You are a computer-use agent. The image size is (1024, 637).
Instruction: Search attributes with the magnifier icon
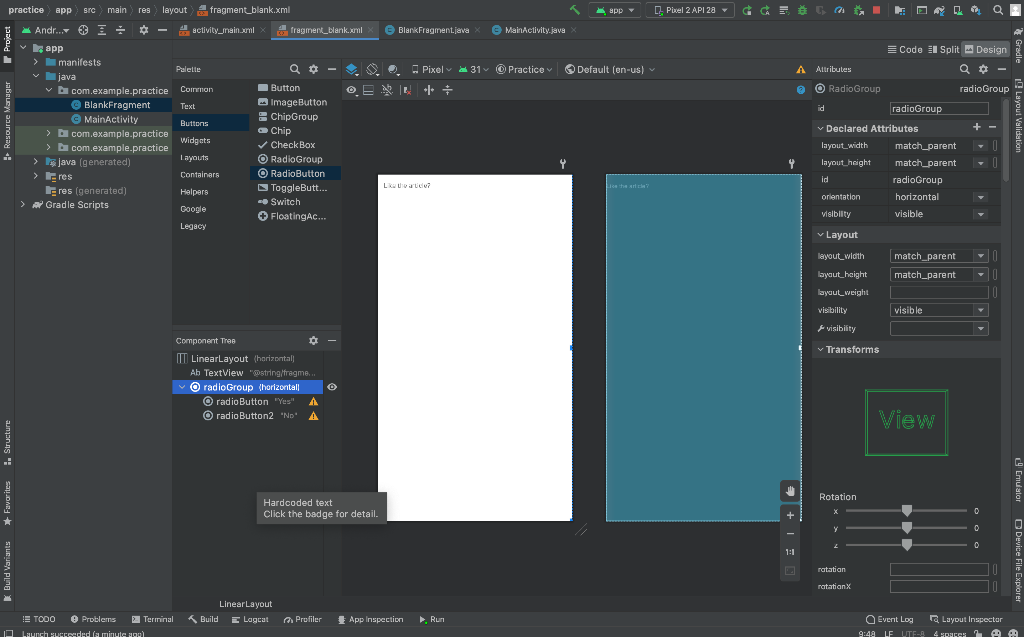click(x=965, y=69)
